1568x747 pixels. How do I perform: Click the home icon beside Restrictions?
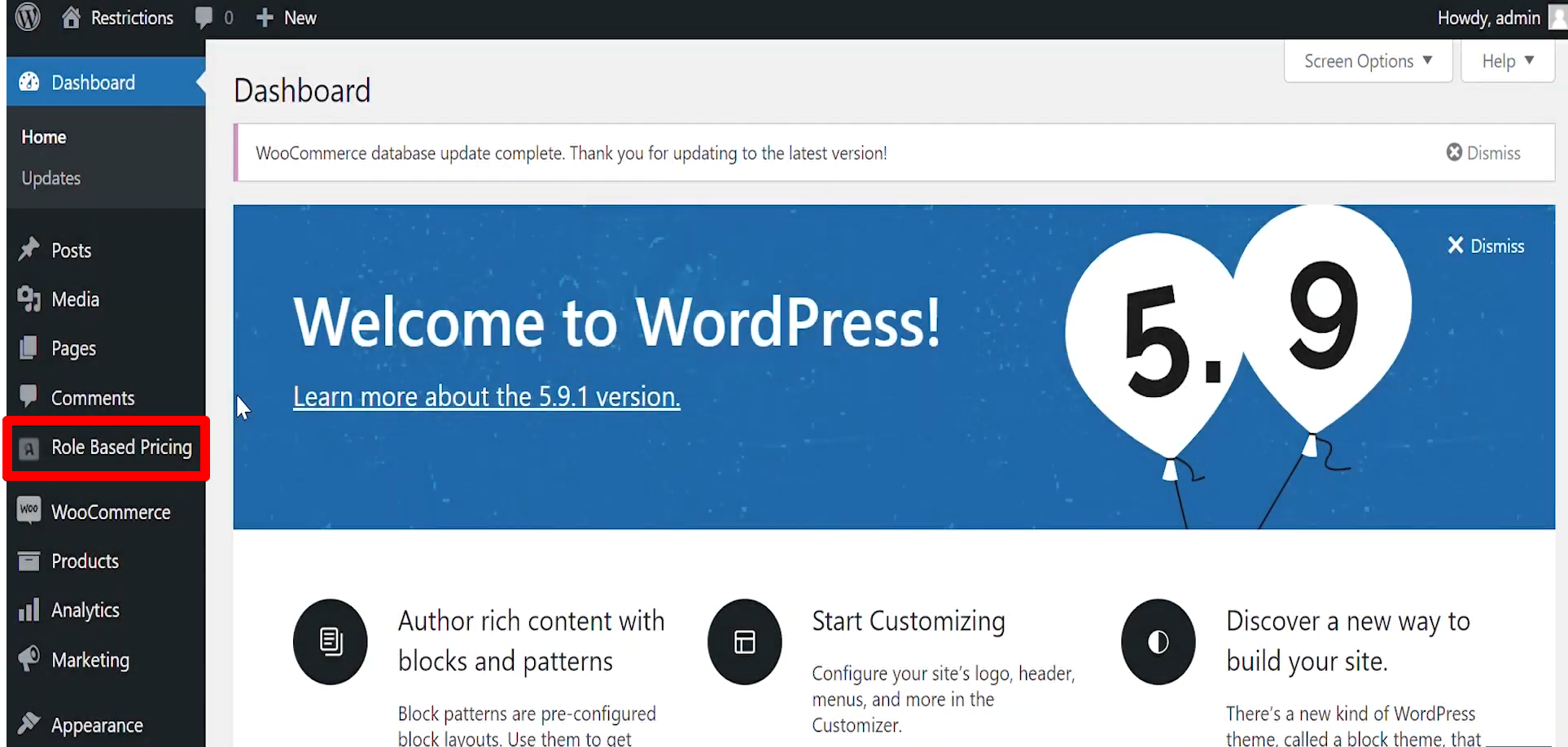pyautogui.click(x=71, y=17)
